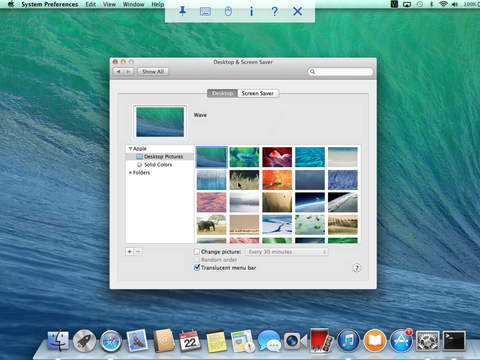Open Photo Booth icon in the Dock
The width and height of the screenshot is (480, 360).
321,340
